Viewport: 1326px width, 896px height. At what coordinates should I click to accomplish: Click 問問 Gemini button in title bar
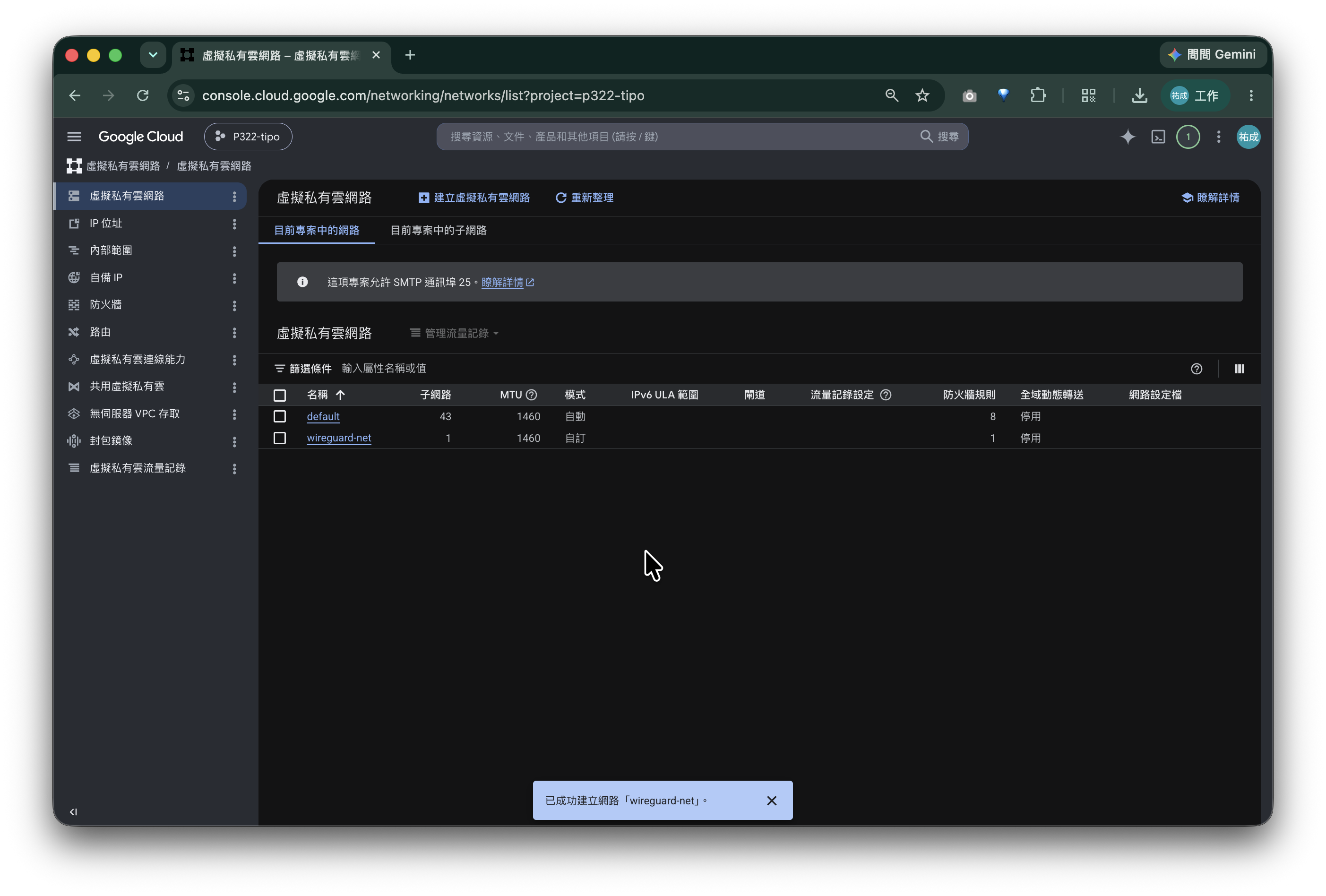pyautogui.click(x=1212, y=55)
